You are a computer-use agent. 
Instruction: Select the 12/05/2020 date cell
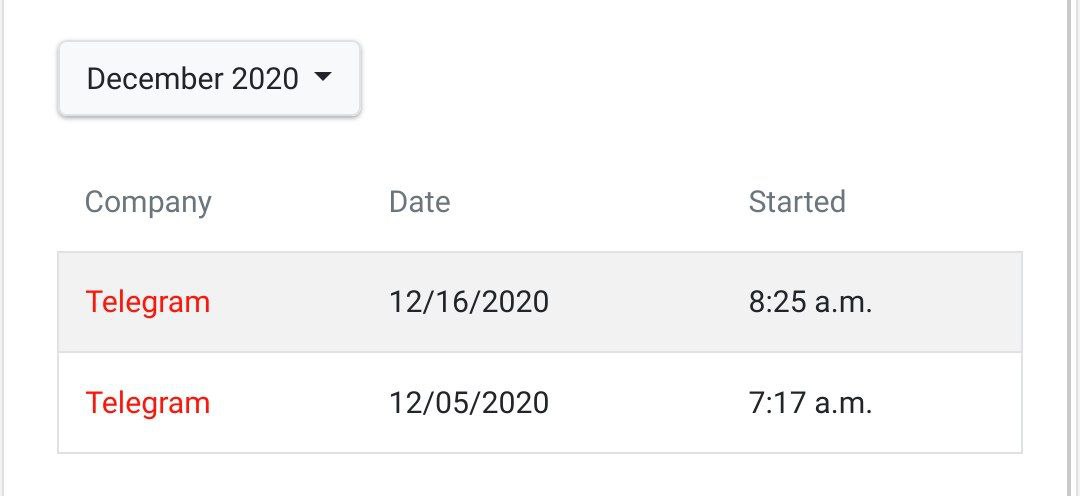pos(469,403)
